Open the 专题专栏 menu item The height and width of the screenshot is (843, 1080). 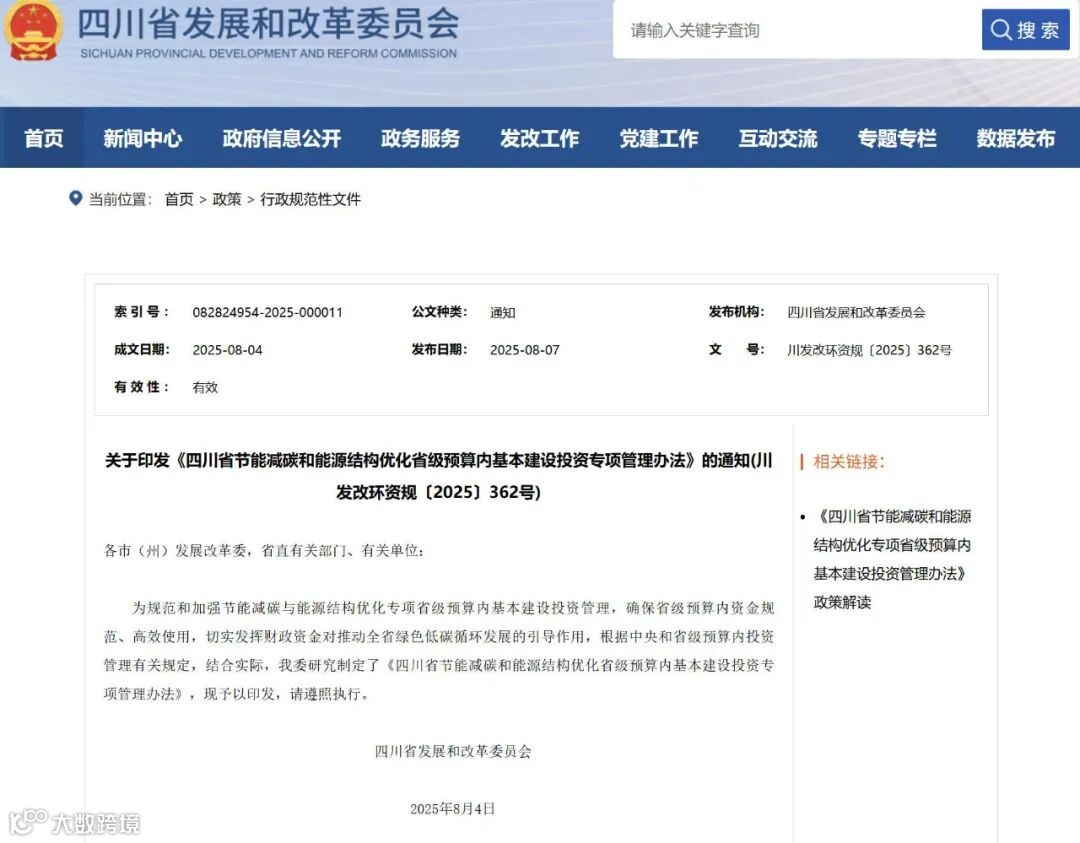click(x=897, y=138)
